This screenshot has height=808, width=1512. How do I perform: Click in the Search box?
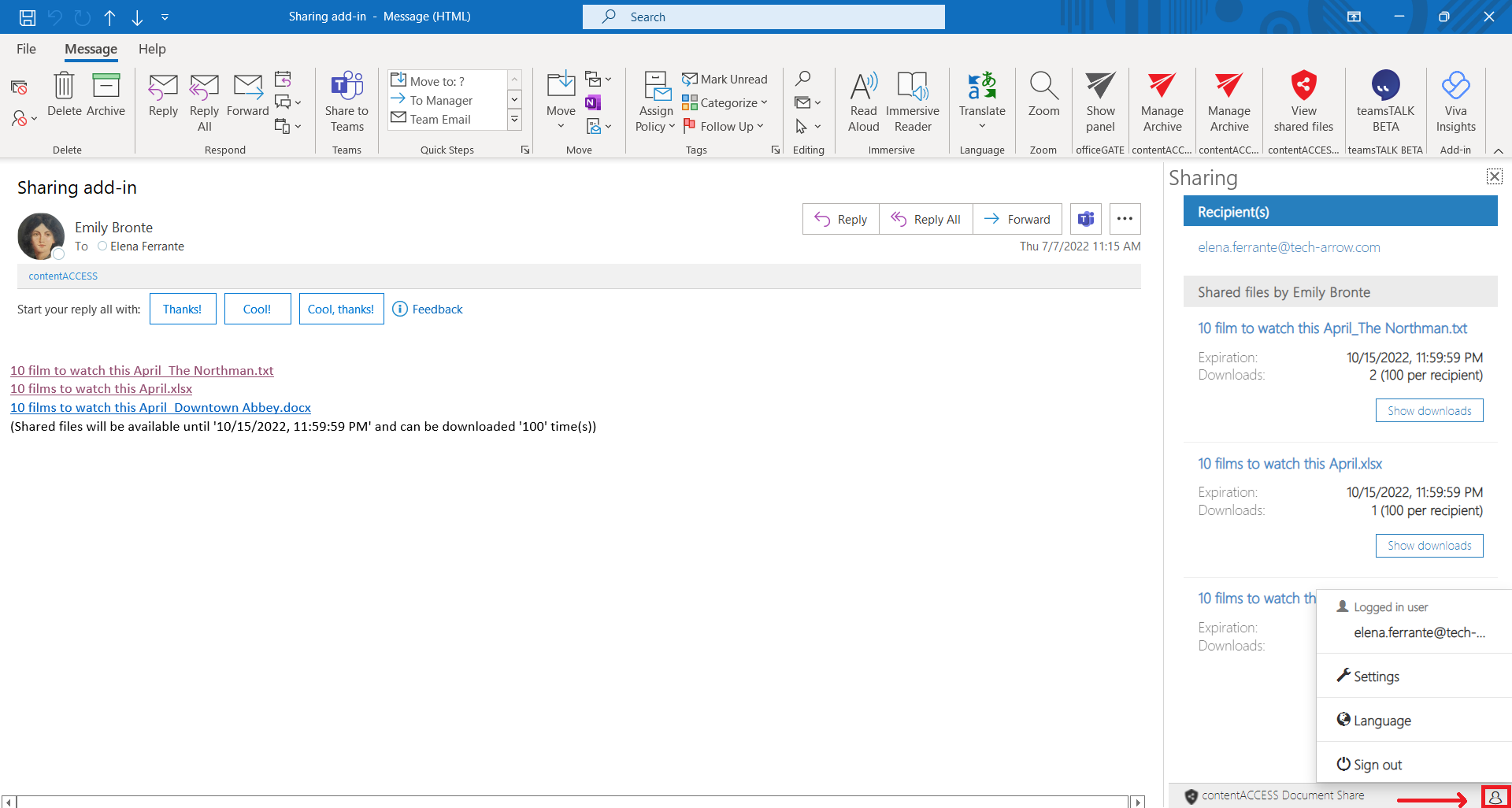click(764, 17)
